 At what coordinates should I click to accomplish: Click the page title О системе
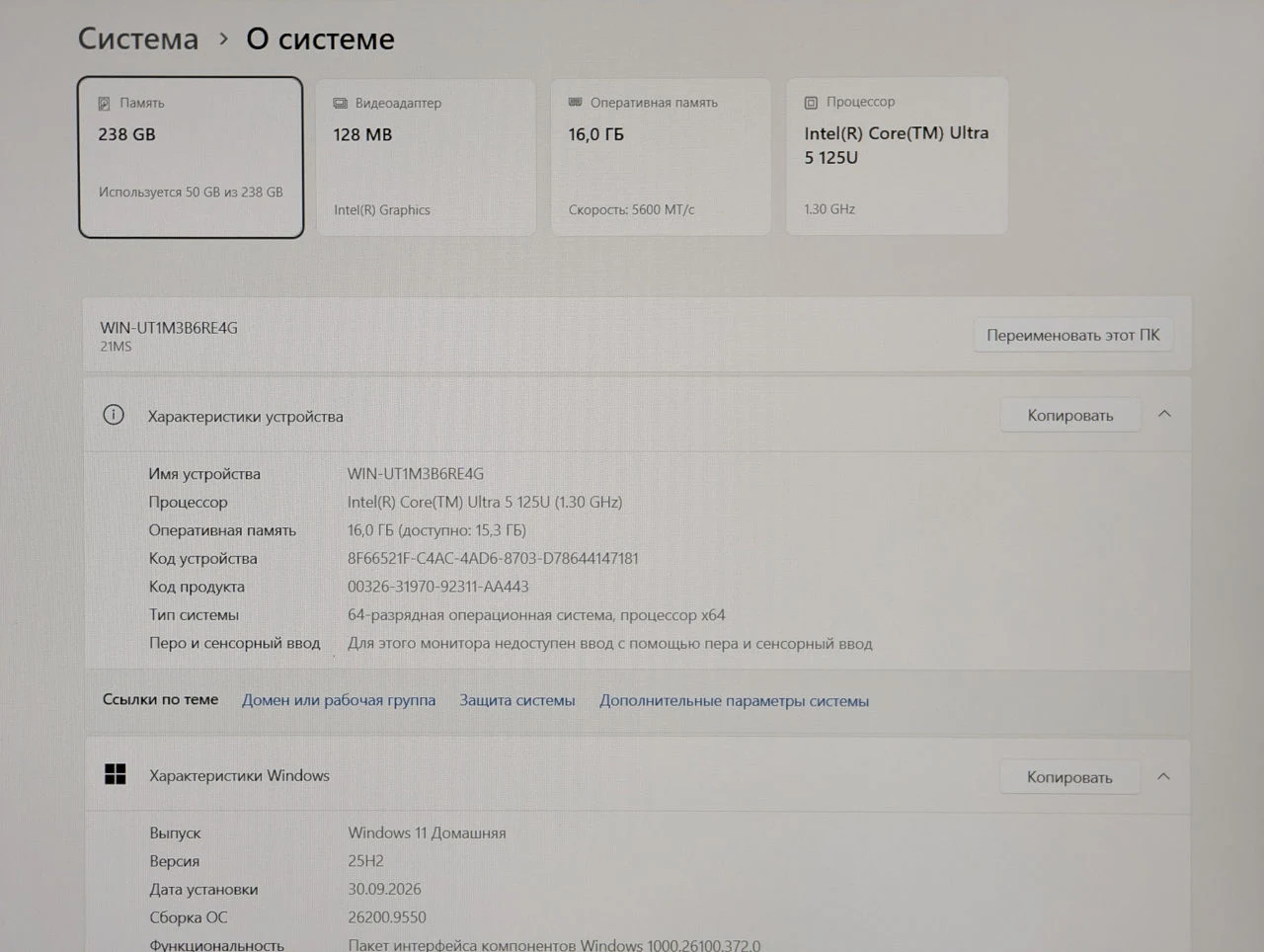coord(320,39)
